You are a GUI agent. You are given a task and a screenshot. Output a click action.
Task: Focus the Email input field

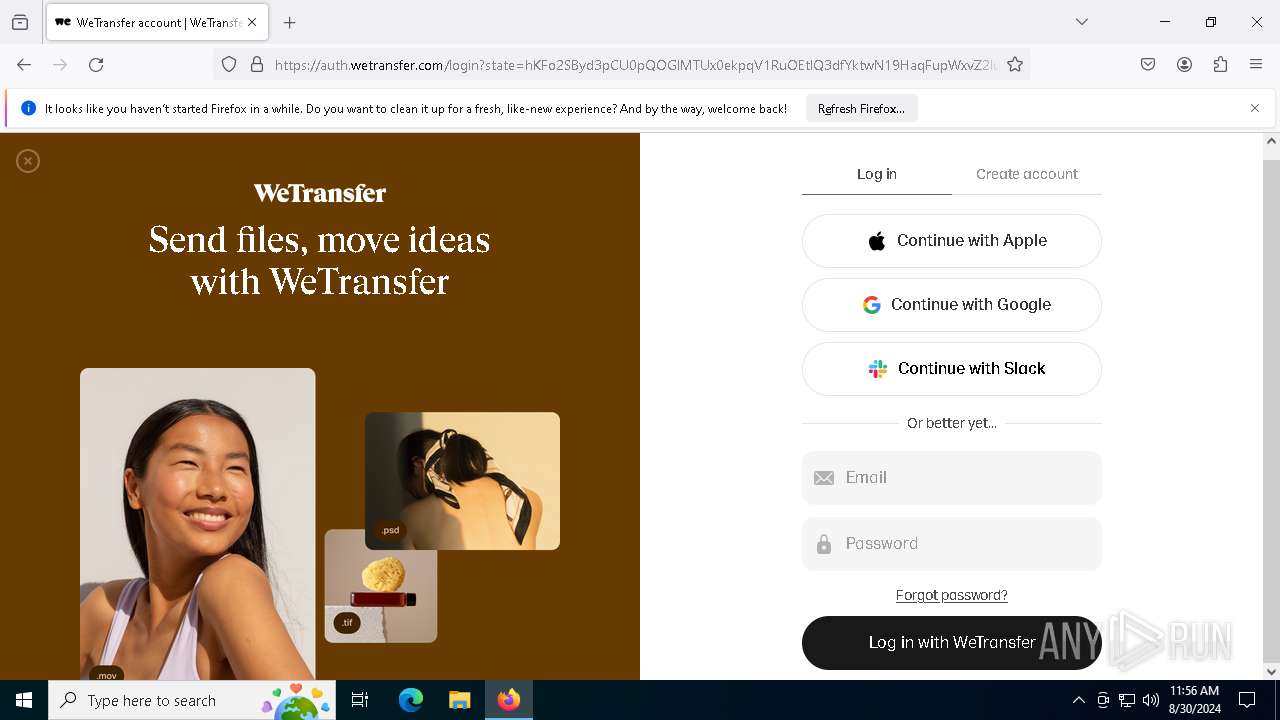(x=952, y=478)
